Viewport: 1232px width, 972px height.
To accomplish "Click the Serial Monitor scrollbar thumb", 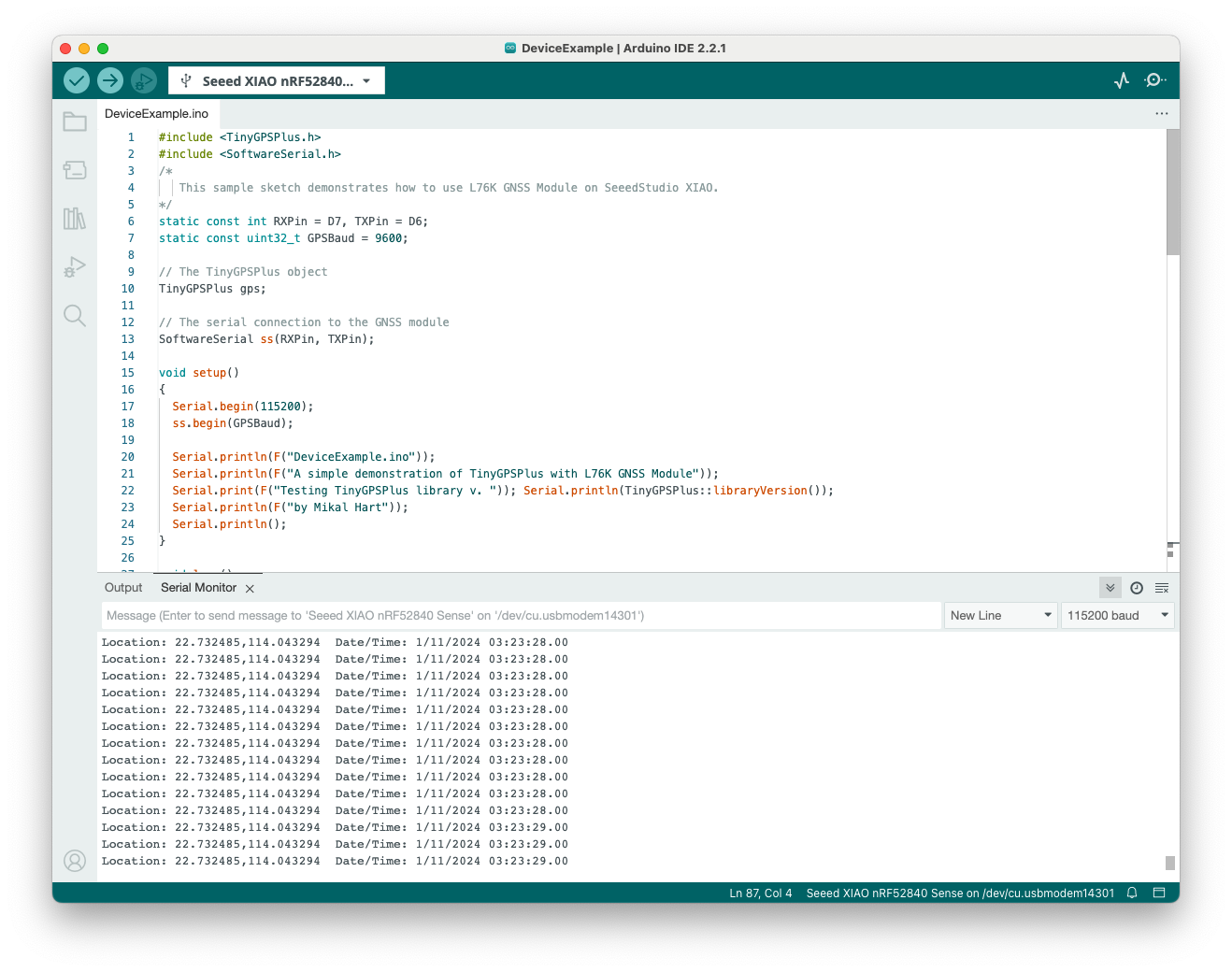I will 1170,863.
